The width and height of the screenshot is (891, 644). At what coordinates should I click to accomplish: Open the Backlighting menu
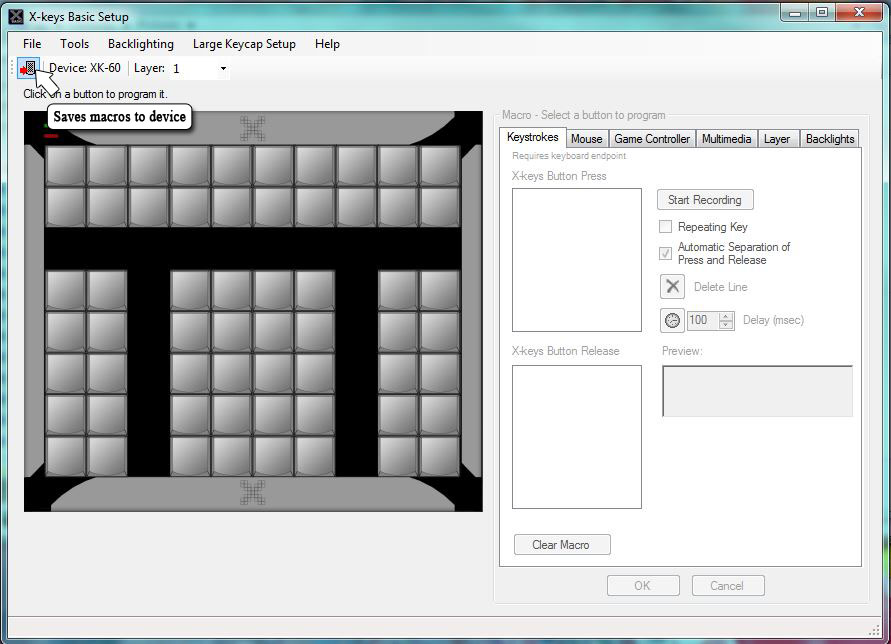pyautogui.click(x=140, y=44)
